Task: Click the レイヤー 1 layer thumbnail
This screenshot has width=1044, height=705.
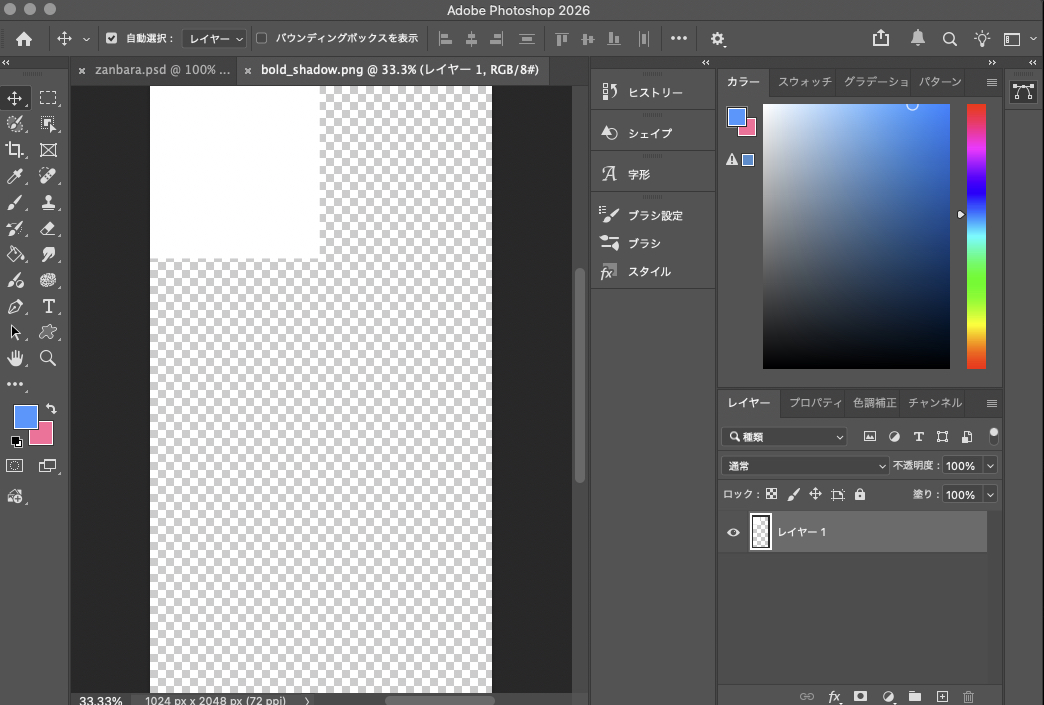Action: click(x=761, y=533)
